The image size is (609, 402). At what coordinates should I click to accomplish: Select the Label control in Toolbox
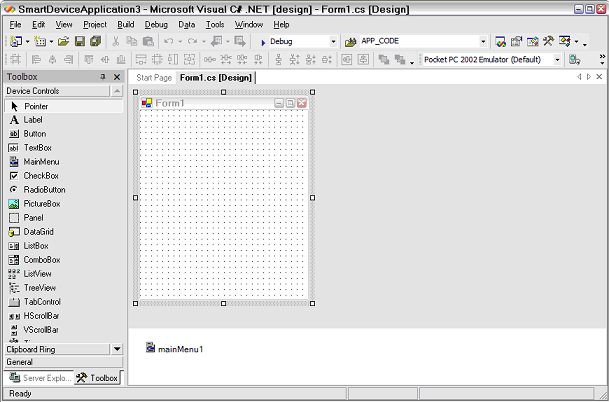[64, 120]
